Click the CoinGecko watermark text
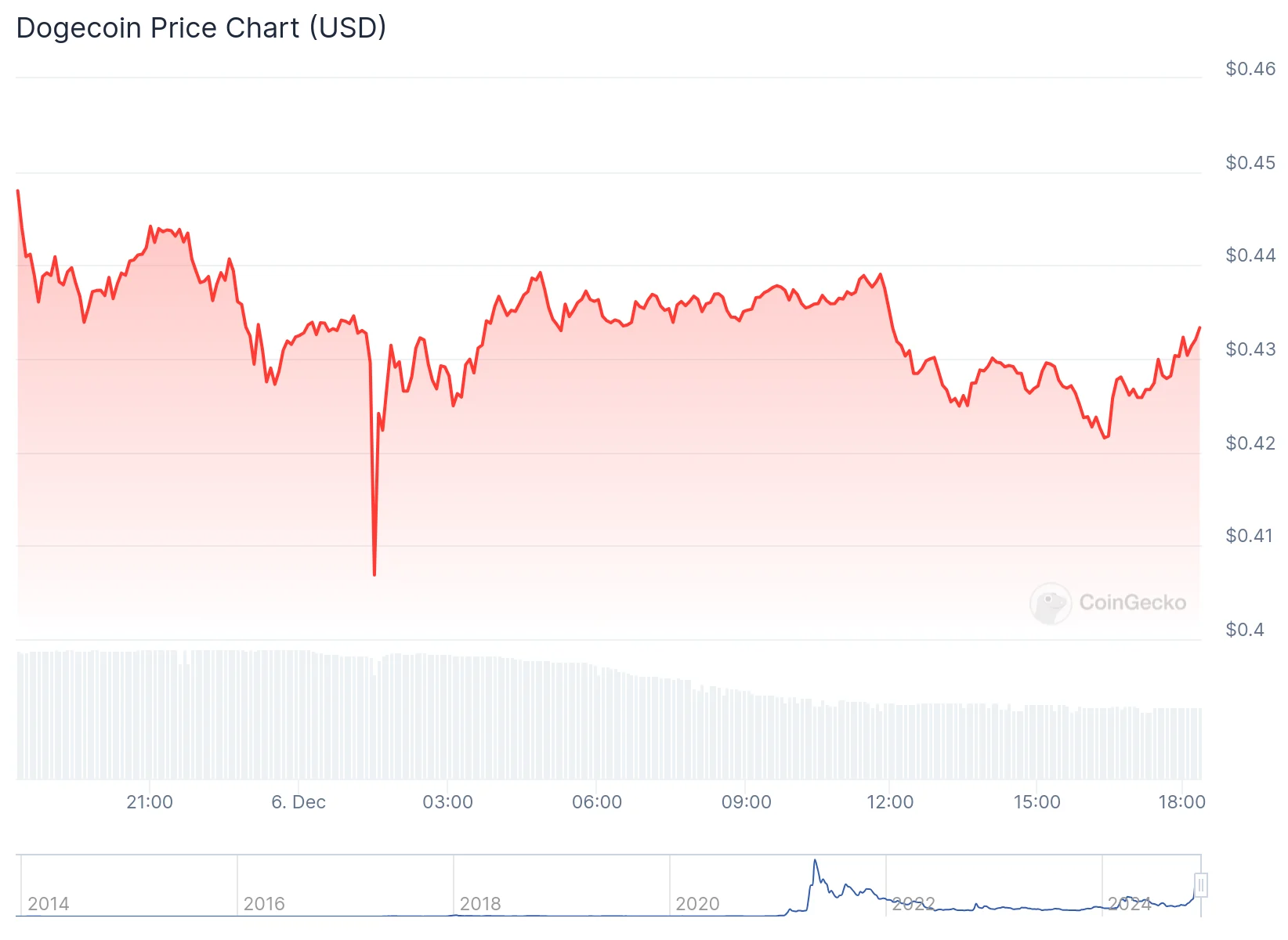Viewport: 1288px width, 940px height. click(1132, 602)
